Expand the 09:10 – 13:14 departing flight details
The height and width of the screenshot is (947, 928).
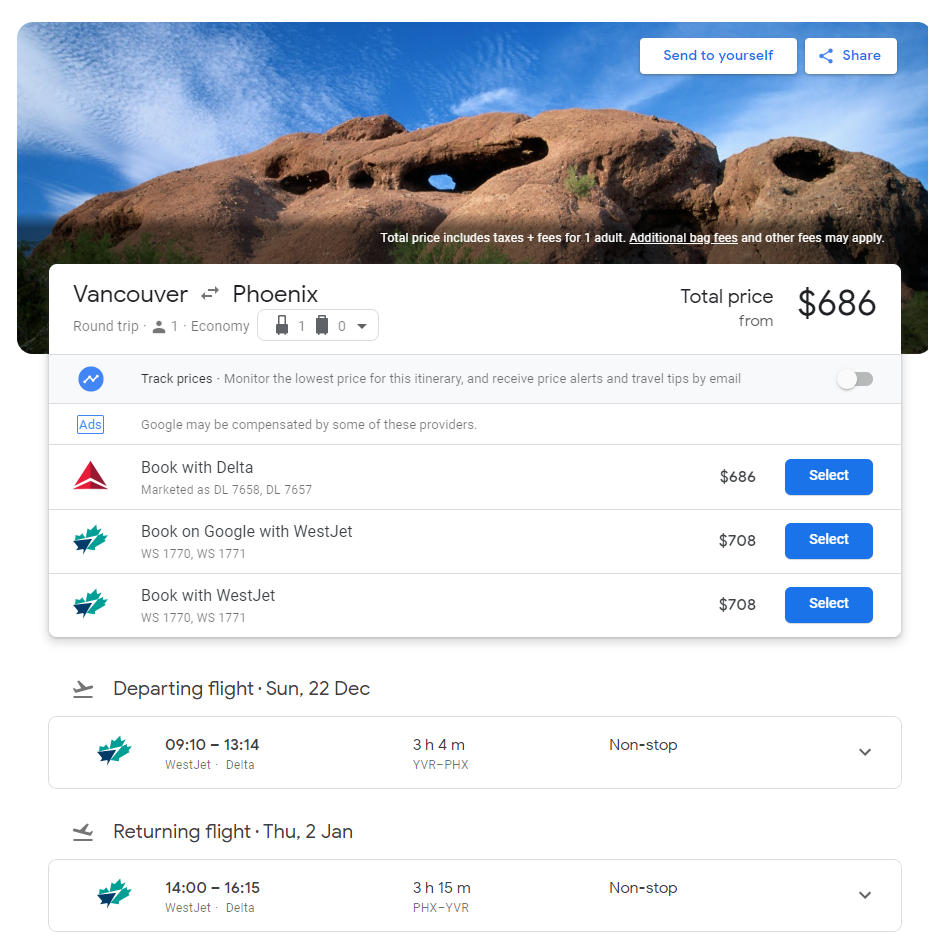[865, 752]
